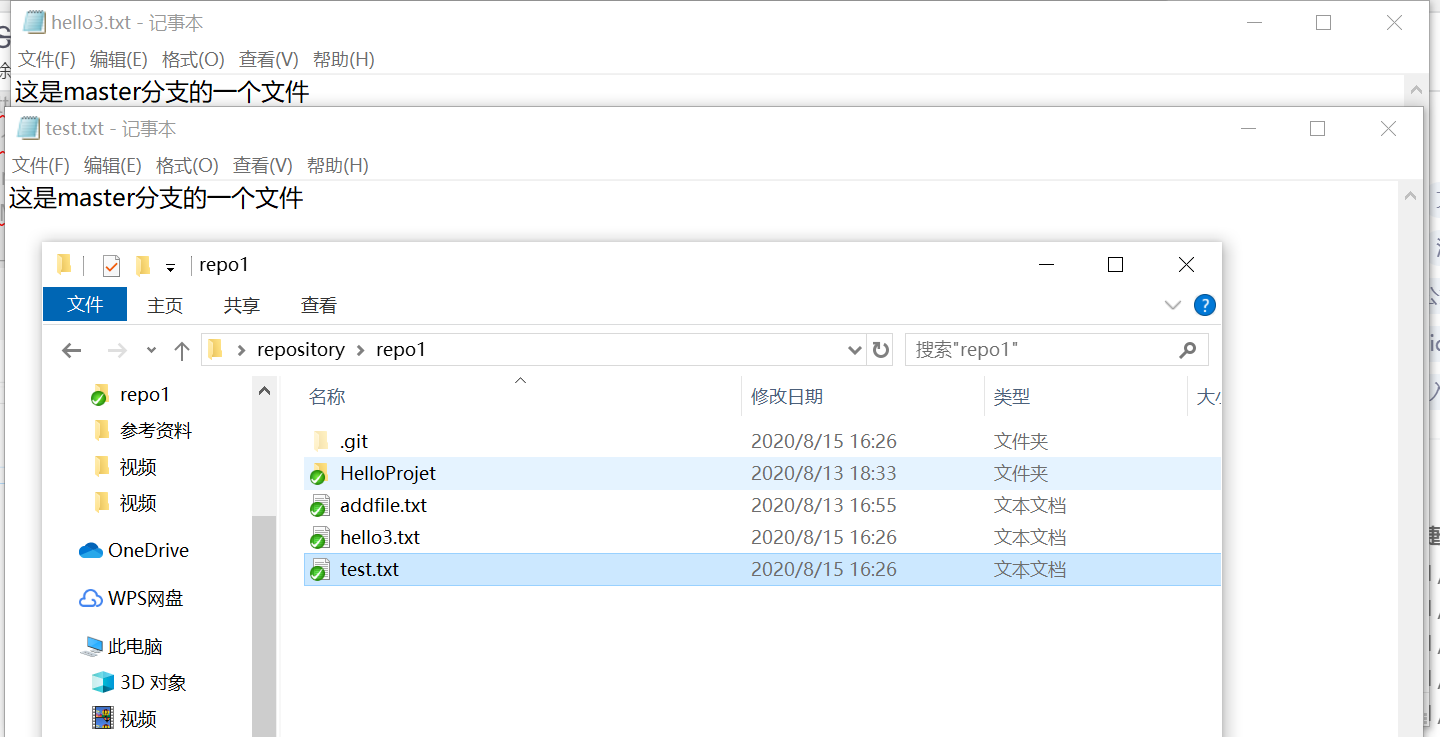Click the test.txt Notepad title icon
1440x737 pixels.
pos(28,128)
